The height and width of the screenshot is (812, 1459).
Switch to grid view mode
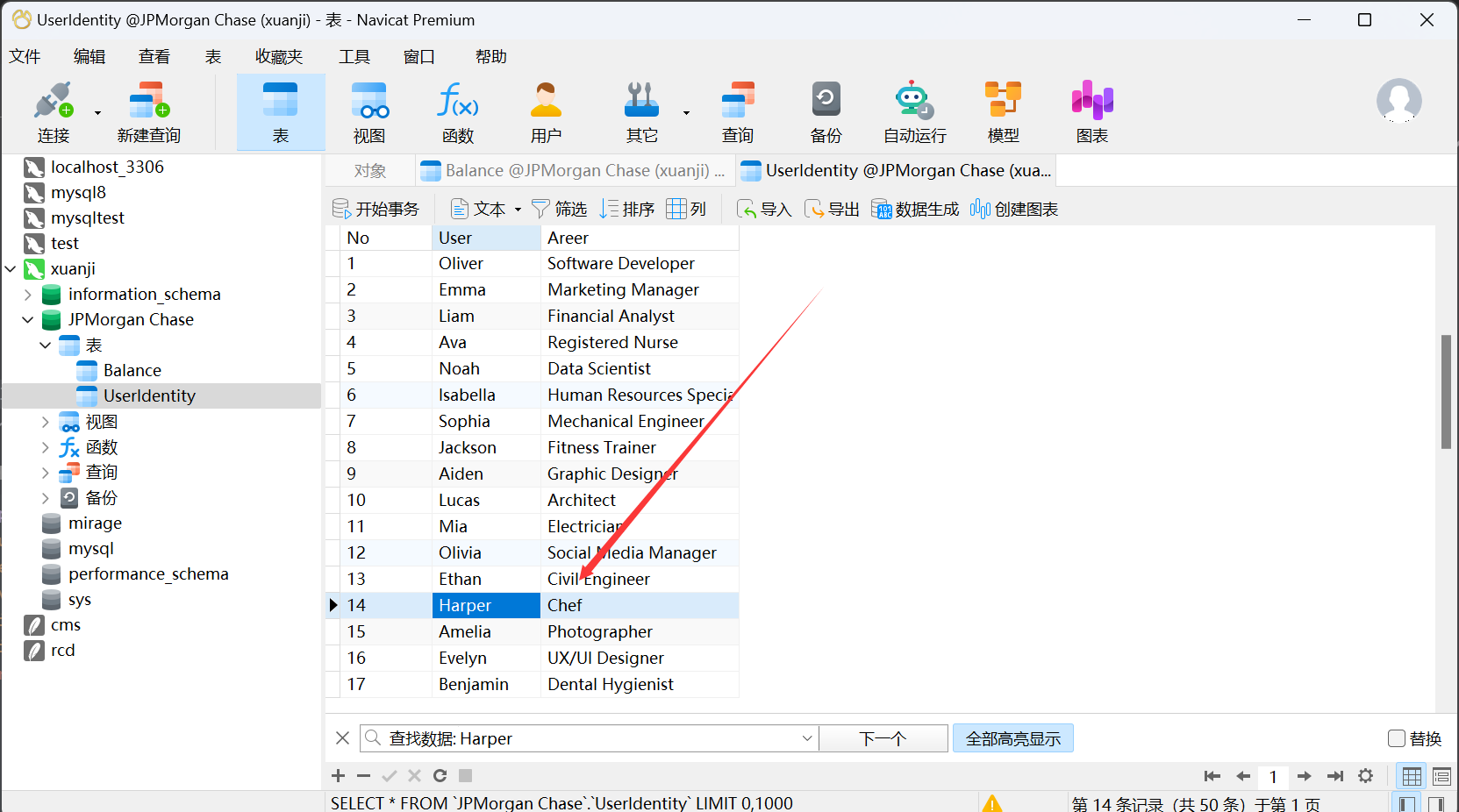coord(1412,776)
